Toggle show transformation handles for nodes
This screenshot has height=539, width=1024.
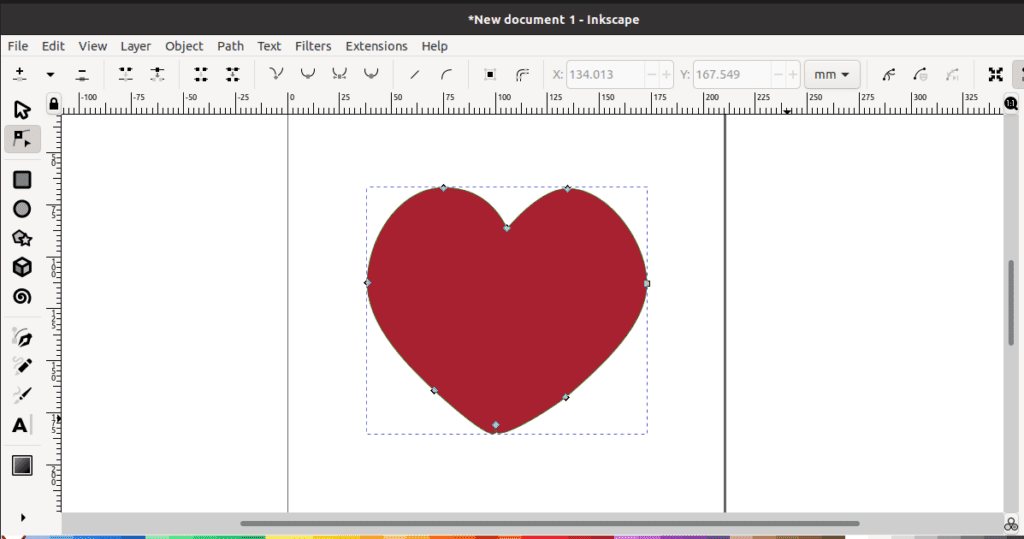996,74
